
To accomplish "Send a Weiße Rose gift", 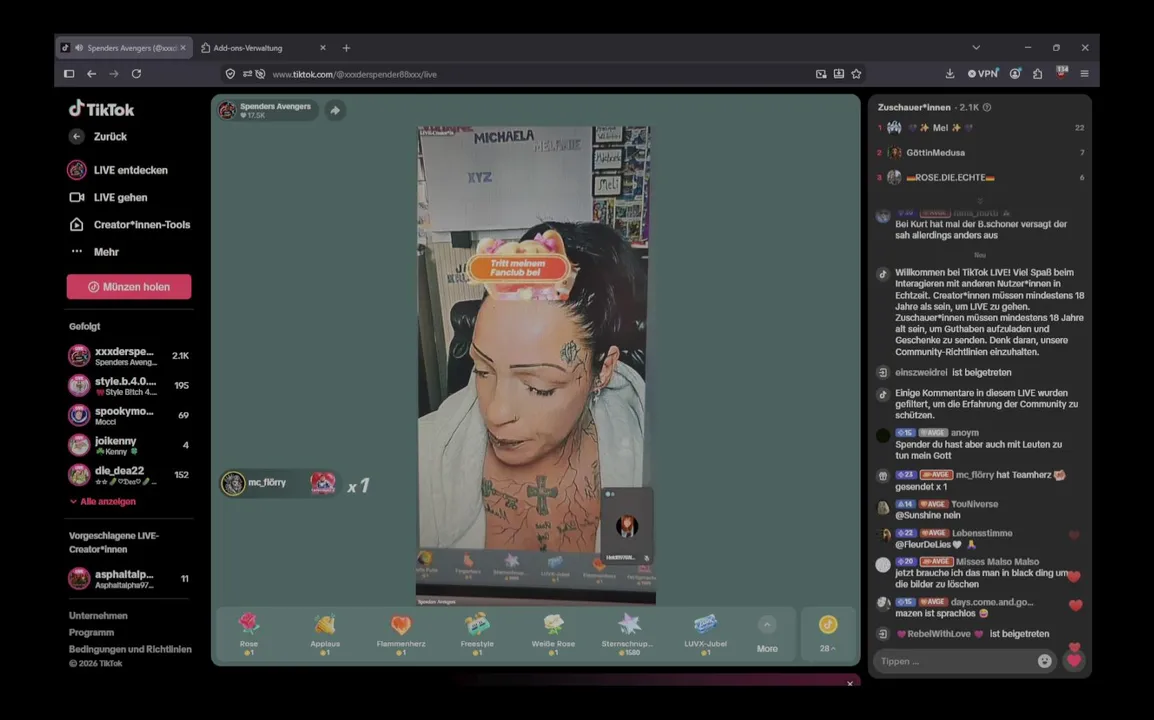I will click(553, 634).
